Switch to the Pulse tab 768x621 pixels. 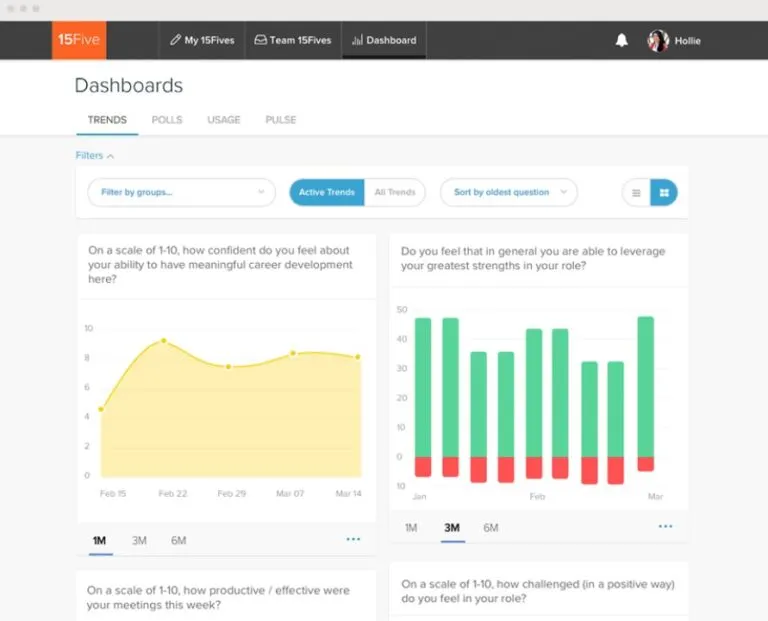click(280, 120)
